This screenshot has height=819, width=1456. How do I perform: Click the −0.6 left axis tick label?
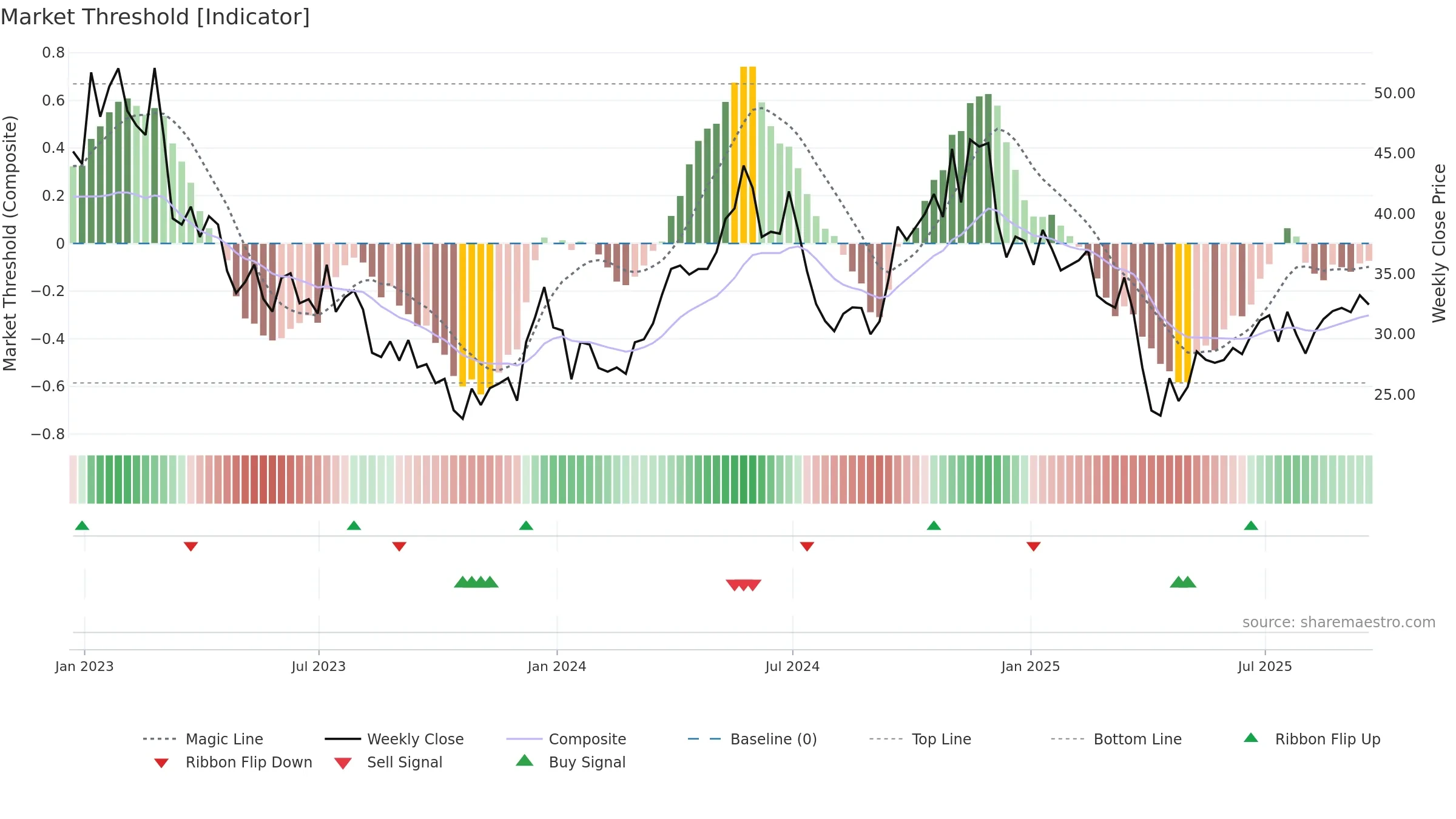click(x=48, y=386)
